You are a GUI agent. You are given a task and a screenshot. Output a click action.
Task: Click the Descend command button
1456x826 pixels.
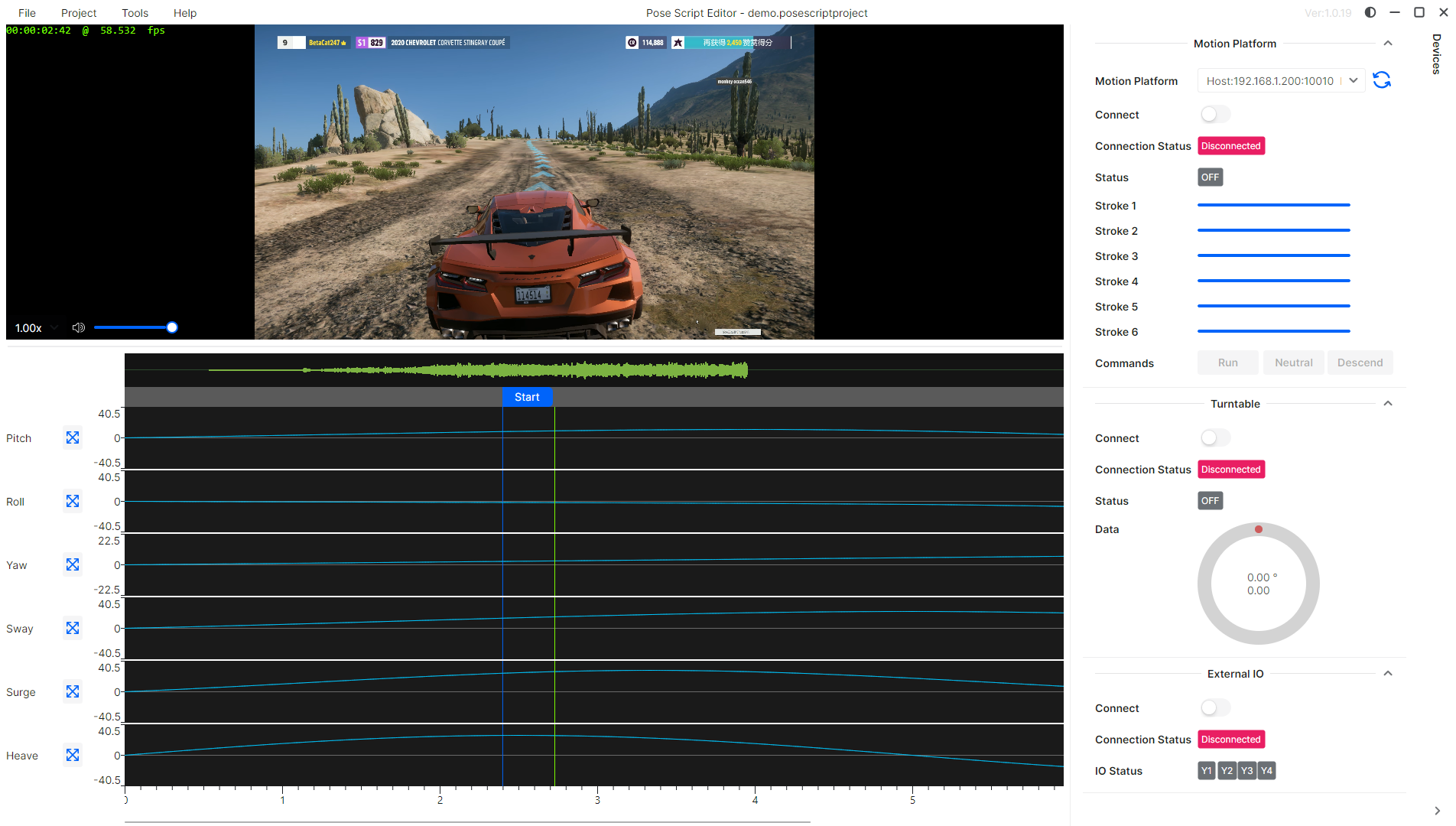pos(1360,363)
